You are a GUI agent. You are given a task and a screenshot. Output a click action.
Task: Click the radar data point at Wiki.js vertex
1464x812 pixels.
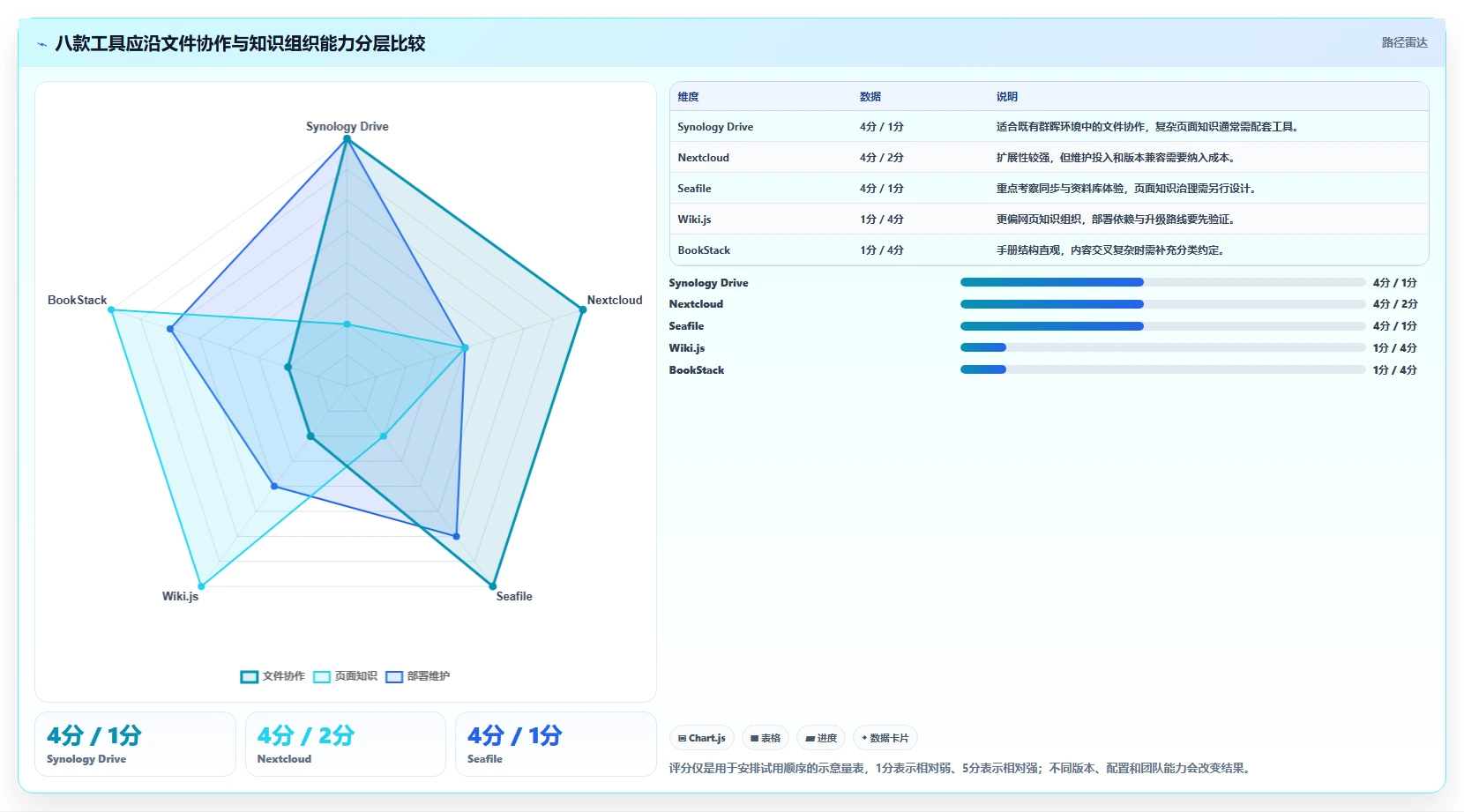[201, 586]
